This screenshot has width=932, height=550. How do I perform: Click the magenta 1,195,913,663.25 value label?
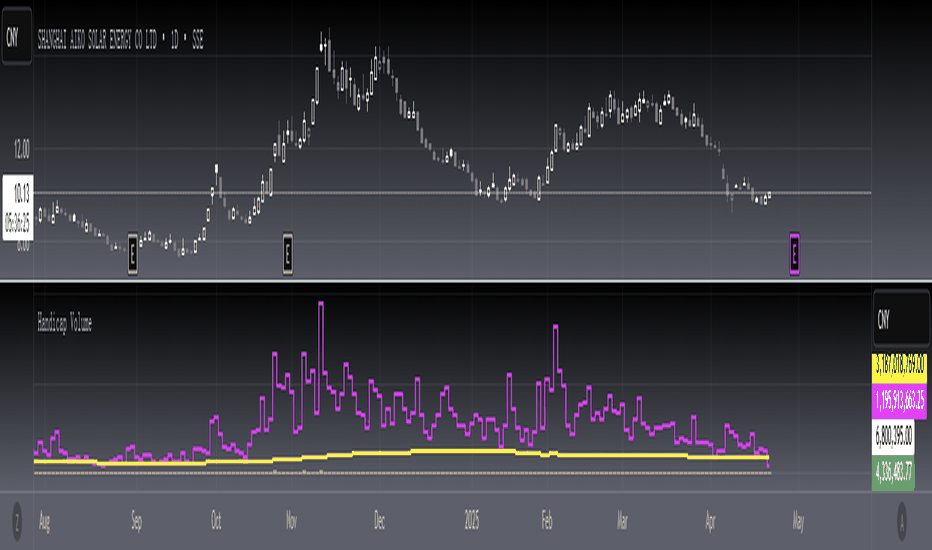(899, 401)
